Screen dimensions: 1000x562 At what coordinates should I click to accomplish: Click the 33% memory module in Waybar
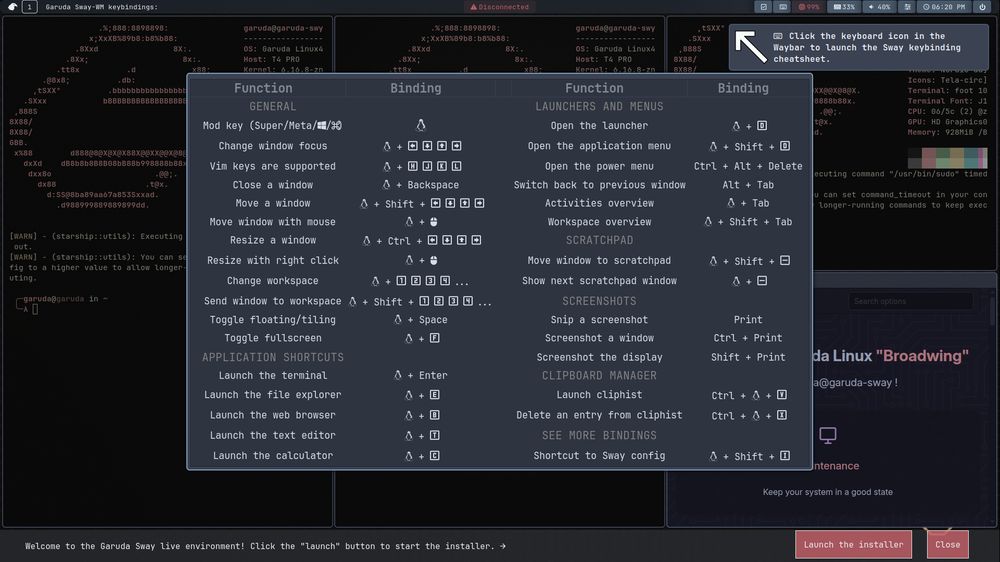click(844, 7)
